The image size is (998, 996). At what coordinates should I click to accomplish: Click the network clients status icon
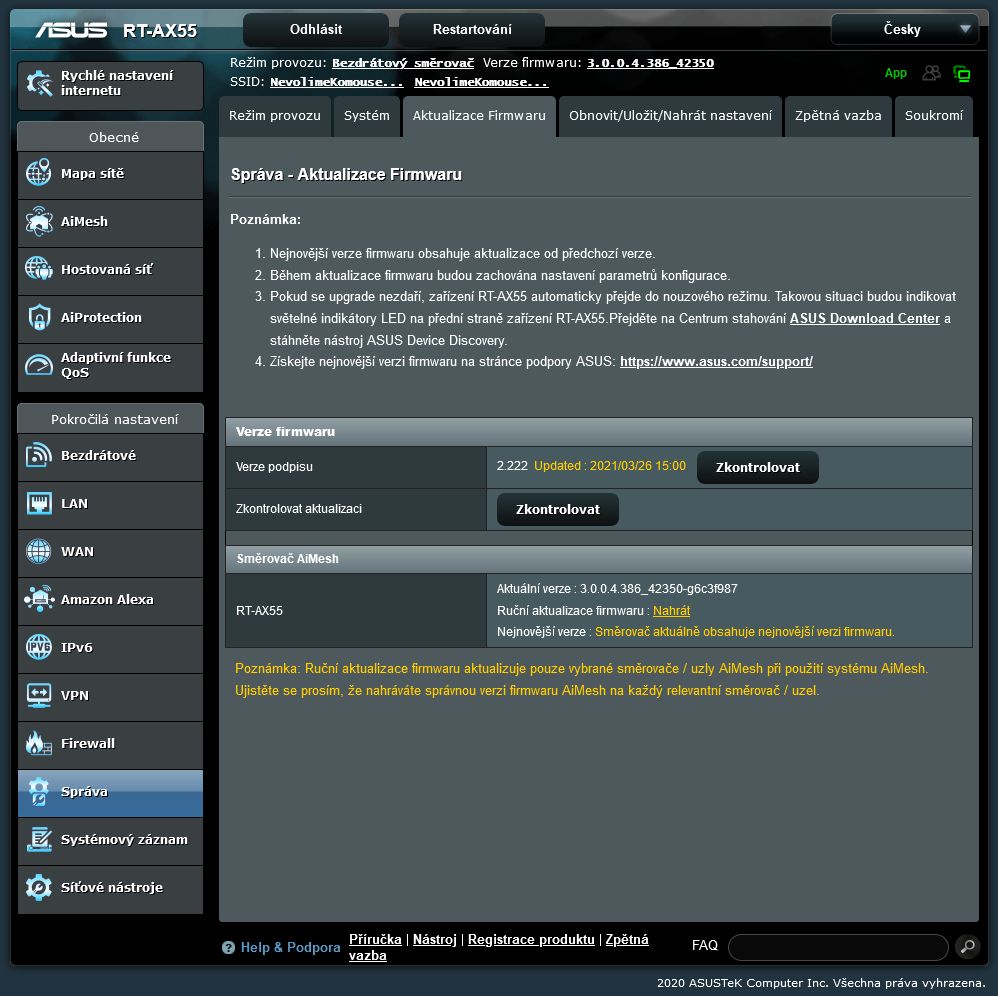click(x=931, y=73)
